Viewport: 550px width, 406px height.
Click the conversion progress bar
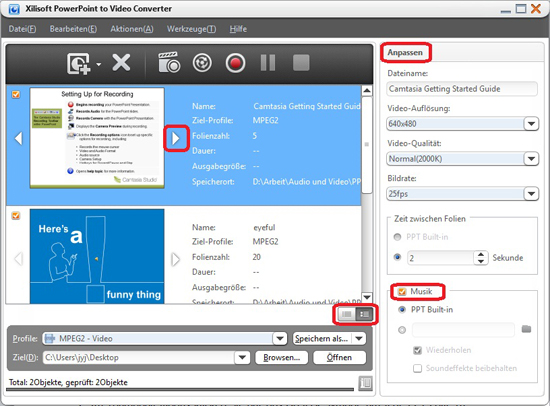[x=180, y=389]
